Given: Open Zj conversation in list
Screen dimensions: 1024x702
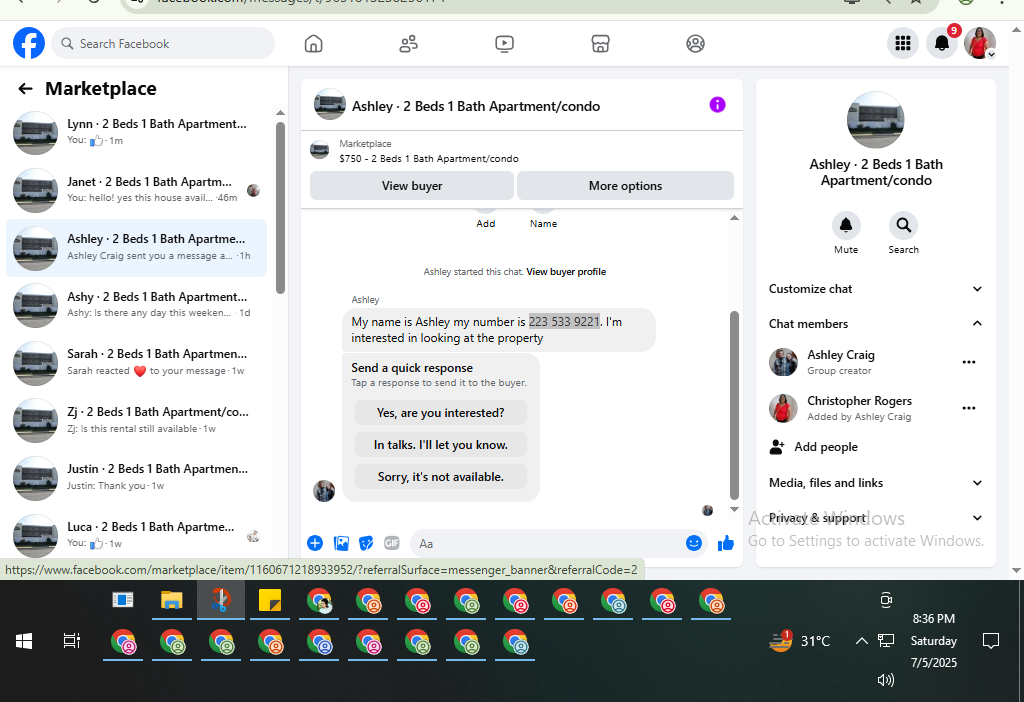Looking at the screenshot, I should 136,420.
